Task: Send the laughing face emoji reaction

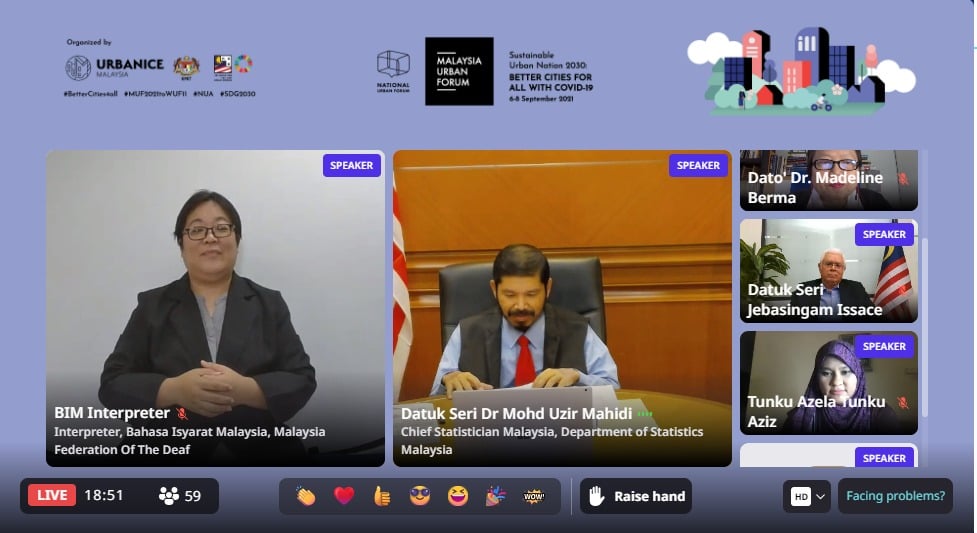Action: coord(458,496)
